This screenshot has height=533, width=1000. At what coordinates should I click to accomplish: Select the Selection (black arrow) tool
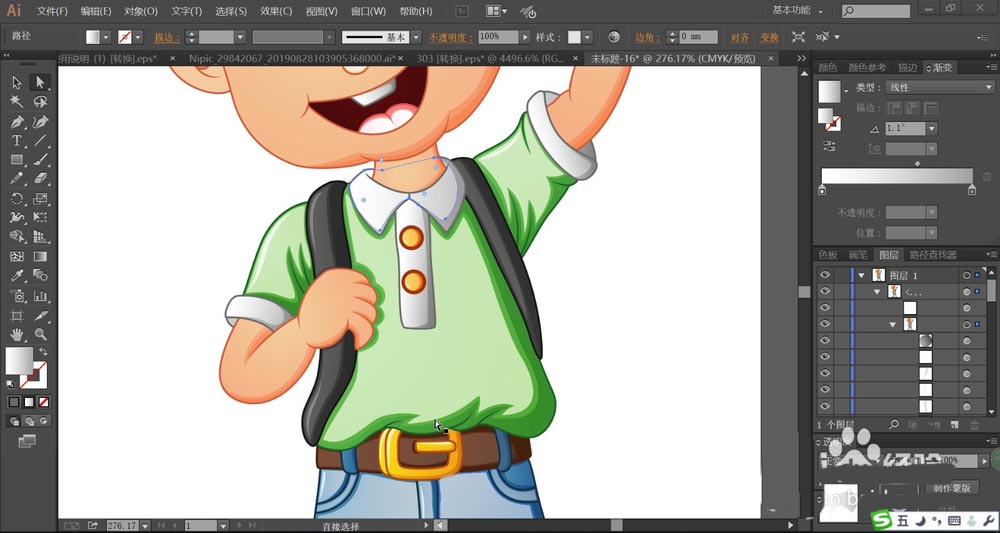pos(17,82)
